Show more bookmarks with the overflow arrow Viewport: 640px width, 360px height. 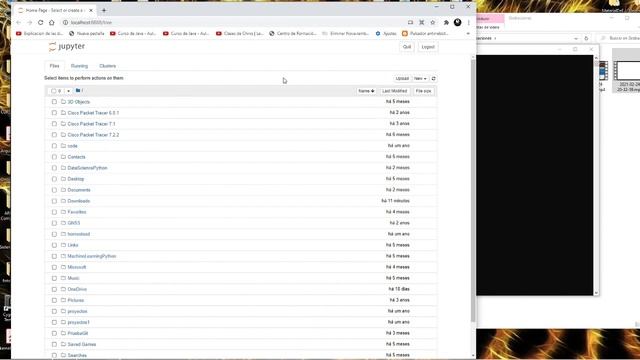[468, 33]
